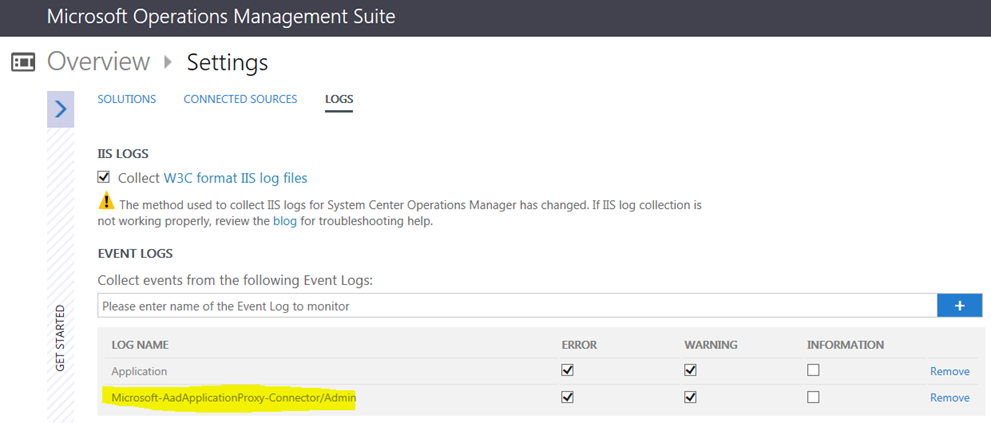Click the IIS LOGS section heading
The width and height of the screenshot is (991, 423).
point(123,154)
